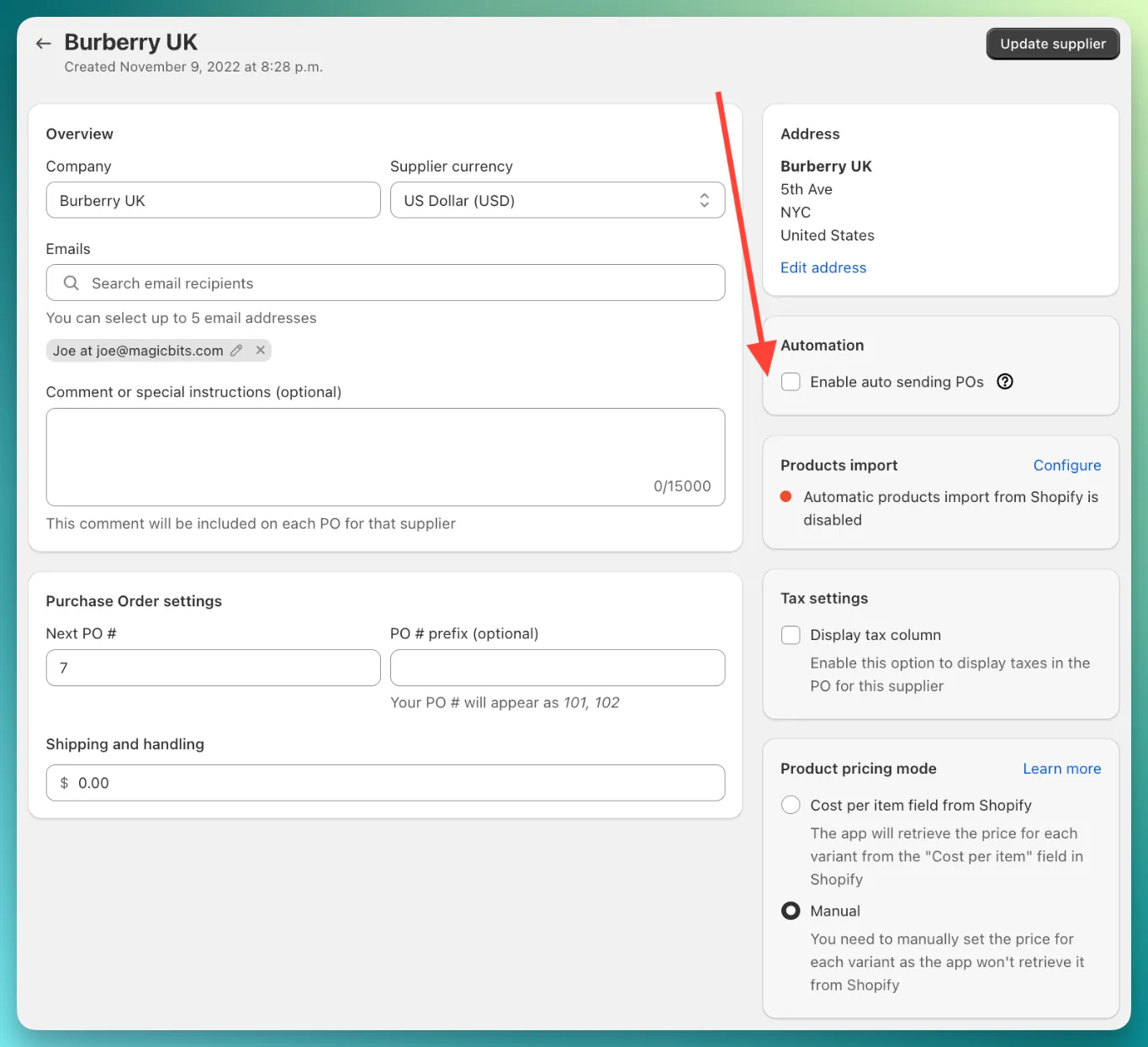The height and width of the screenshot is (1047, 1148).
Task: Click the '0/15000' character counter
Action: pyautogui.click(x=682, y=486)
